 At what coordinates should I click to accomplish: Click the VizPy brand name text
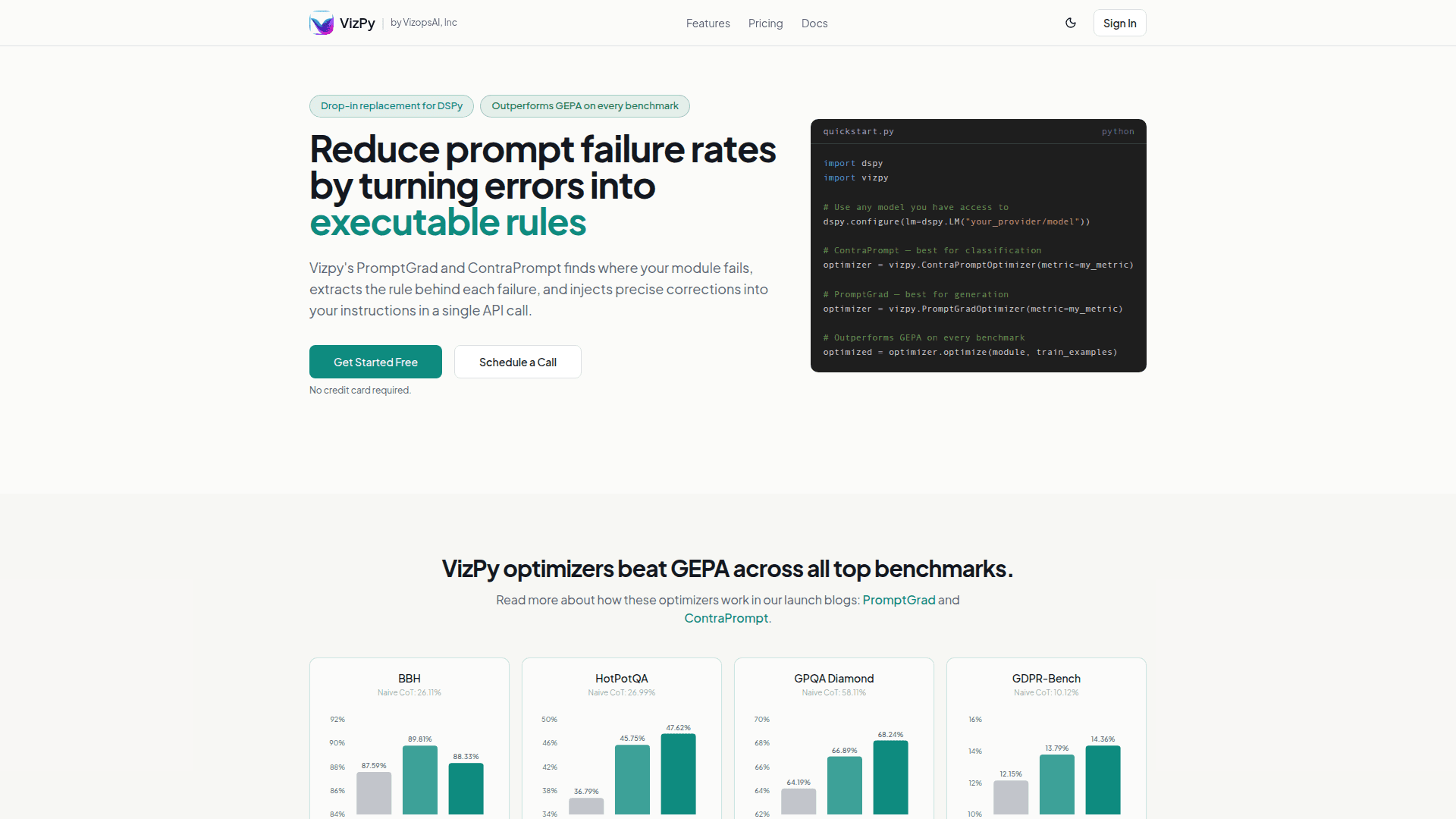(x=357, y=23)
